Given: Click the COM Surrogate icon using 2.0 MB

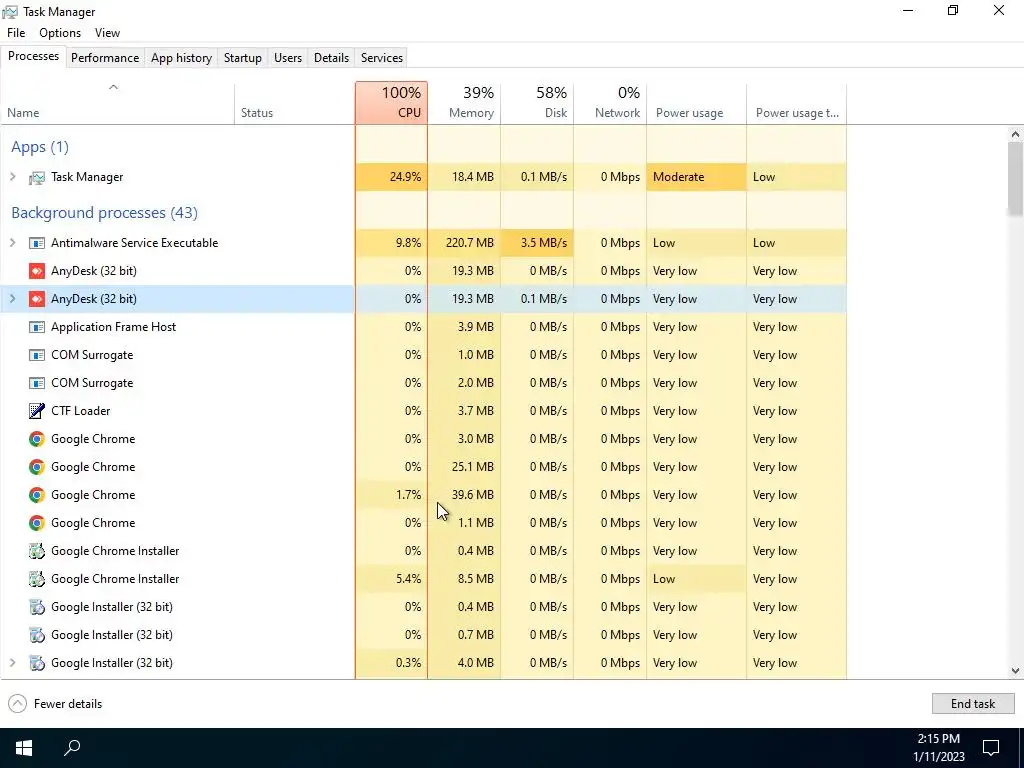Looking at the screenshot, I should (37, 383).
